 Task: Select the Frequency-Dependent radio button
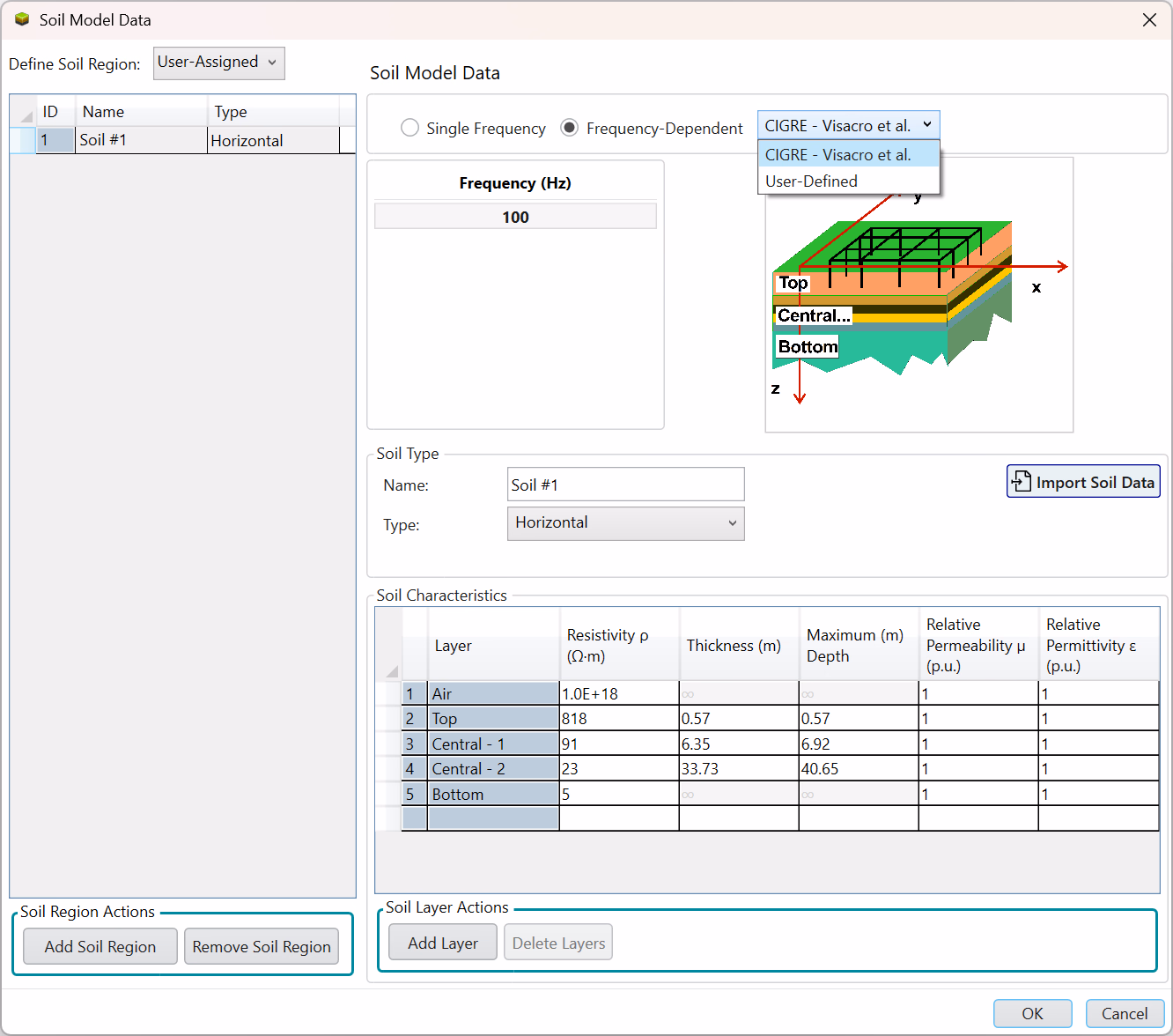570,128
